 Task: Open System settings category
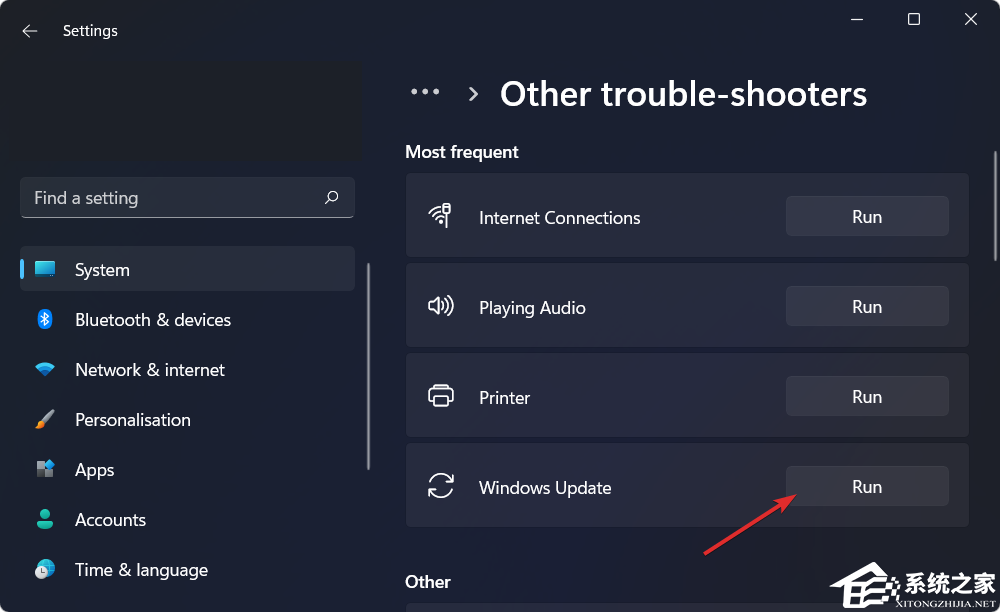click(x=188, y=269)
